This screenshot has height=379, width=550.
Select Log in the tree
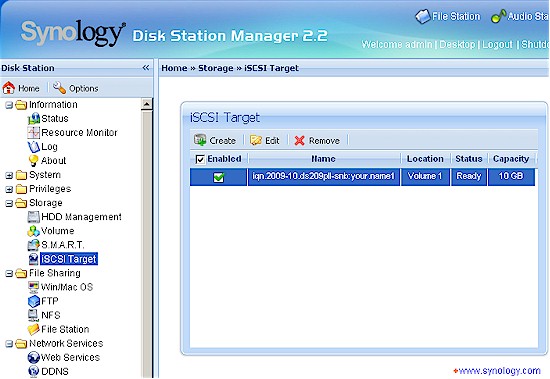click(49, 147)
